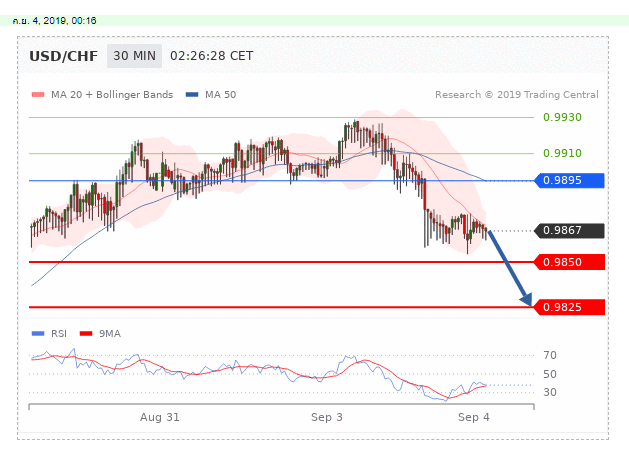Viewport: 629px width, 449px height.
Task: Click the Aug 31 date axis label
Action: point(159,417)
